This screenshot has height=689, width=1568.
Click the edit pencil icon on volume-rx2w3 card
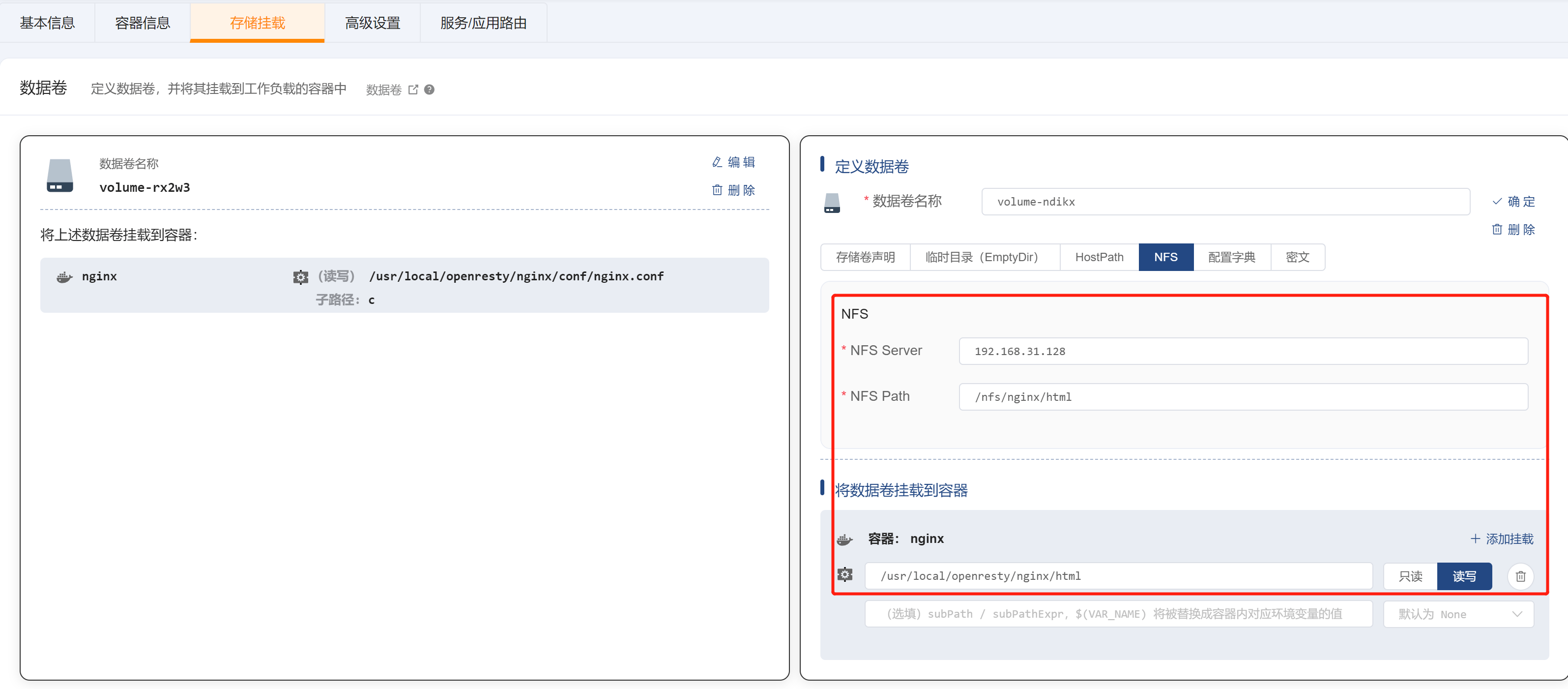click(717, 161)
